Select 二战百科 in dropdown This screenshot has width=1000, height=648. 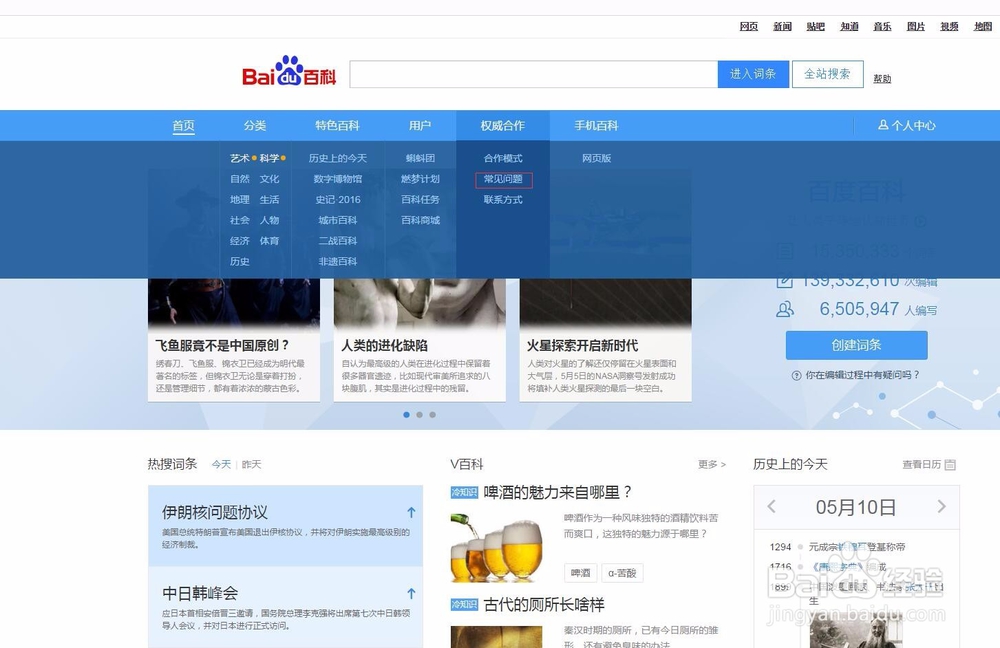(338, 241)
